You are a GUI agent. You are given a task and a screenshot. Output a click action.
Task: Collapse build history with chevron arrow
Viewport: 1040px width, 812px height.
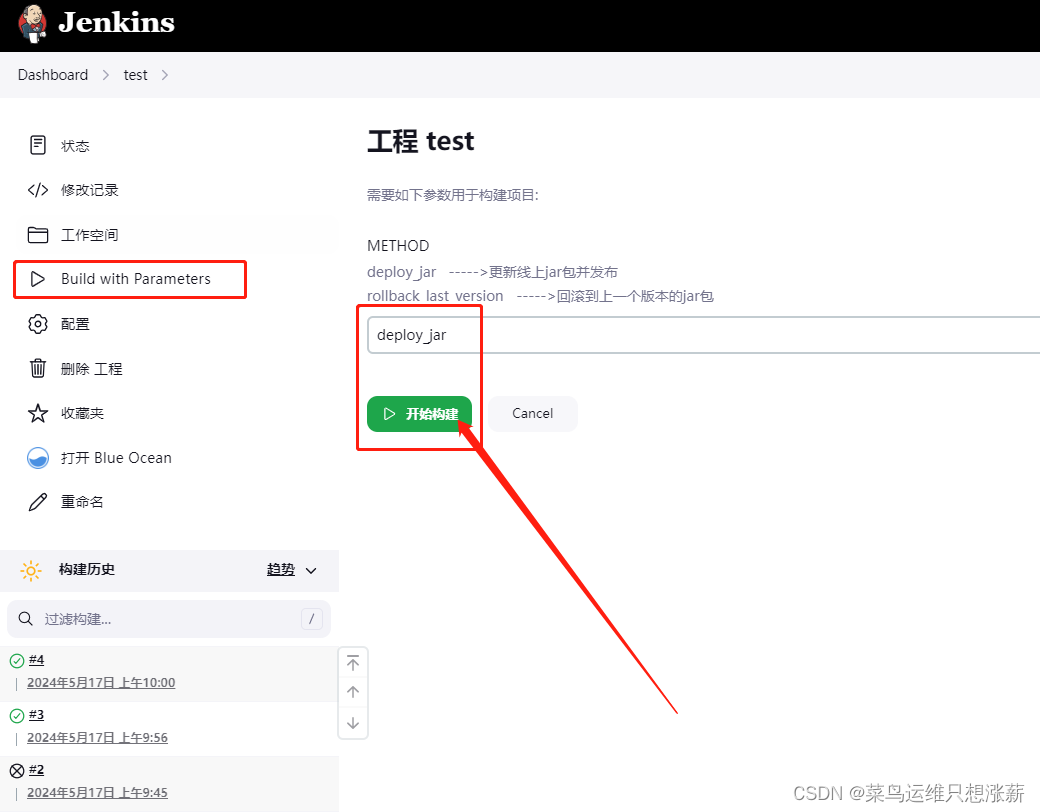click(x=311, y=571)
